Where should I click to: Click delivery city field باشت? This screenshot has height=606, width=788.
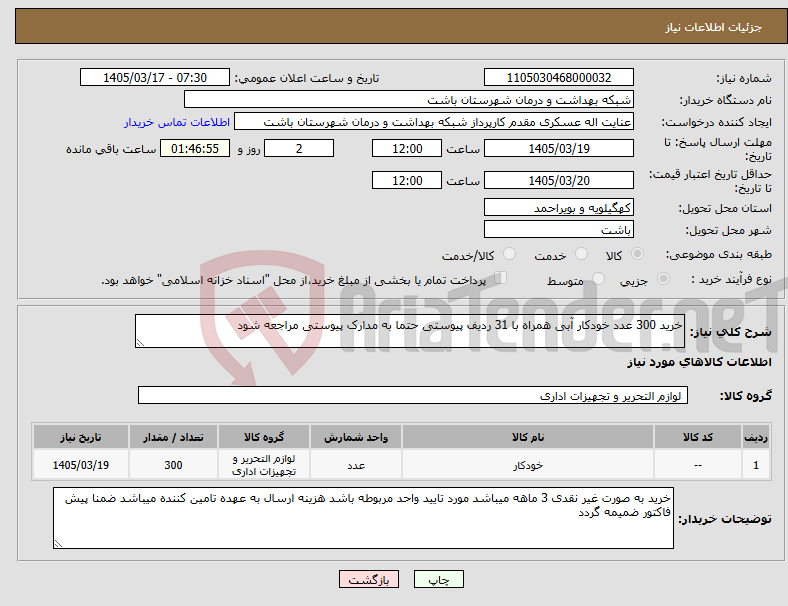tap(558, 229)
